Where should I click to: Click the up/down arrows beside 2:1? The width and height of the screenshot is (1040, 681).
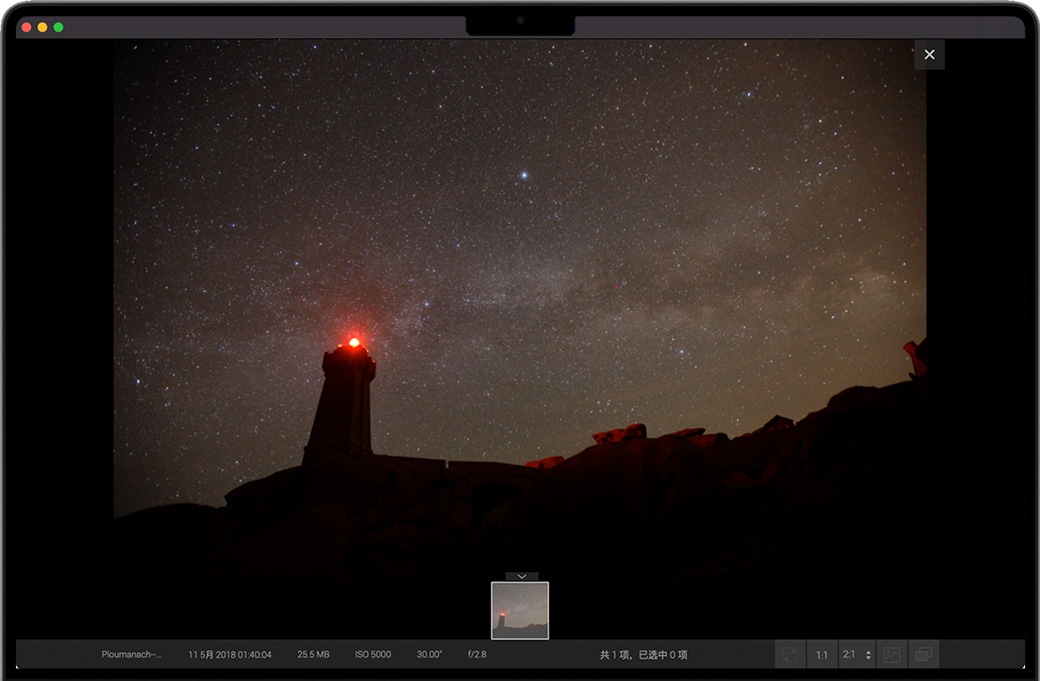[x=868, y=655]
